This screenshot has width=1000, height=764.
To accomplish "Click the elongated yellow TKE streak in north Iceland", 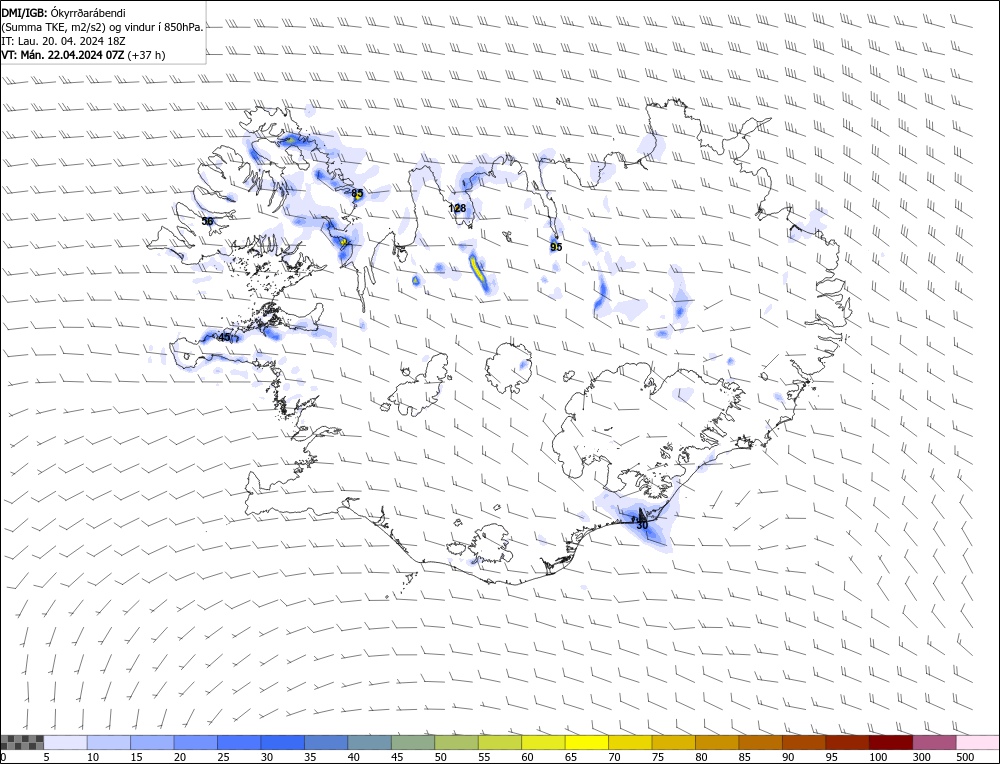I will coord(477,270).
